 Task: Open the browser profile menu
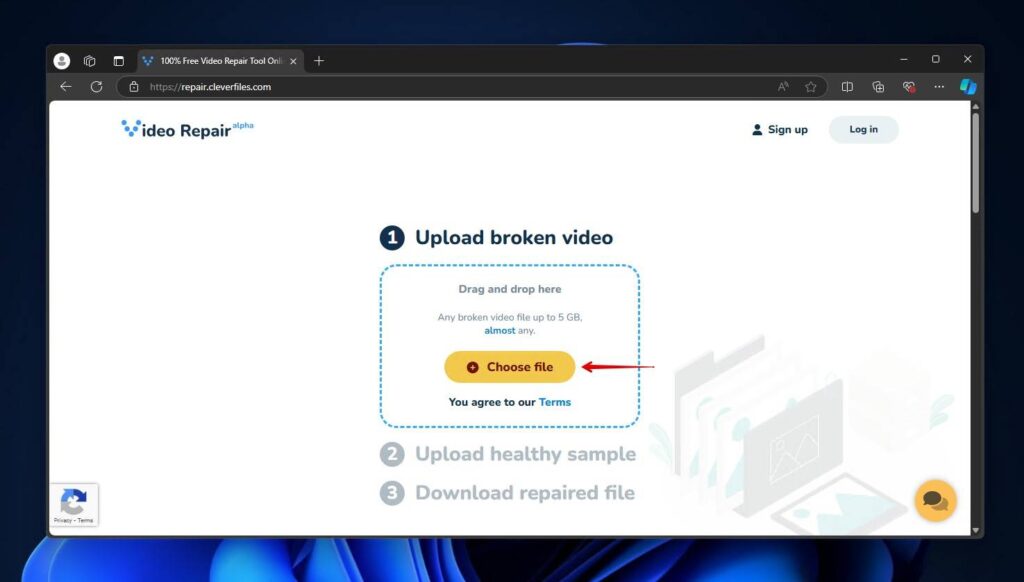[61, 59]
